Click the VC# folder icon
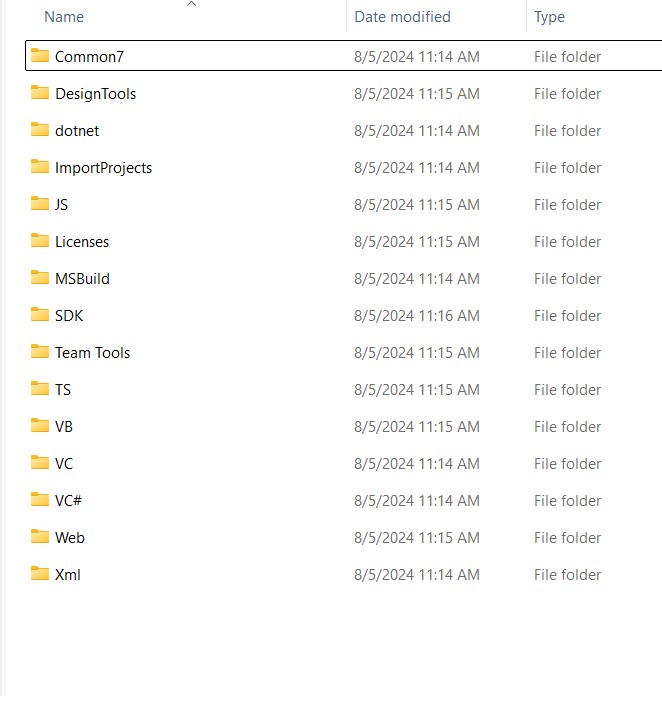The image size is (662, 706). point(40,499)
